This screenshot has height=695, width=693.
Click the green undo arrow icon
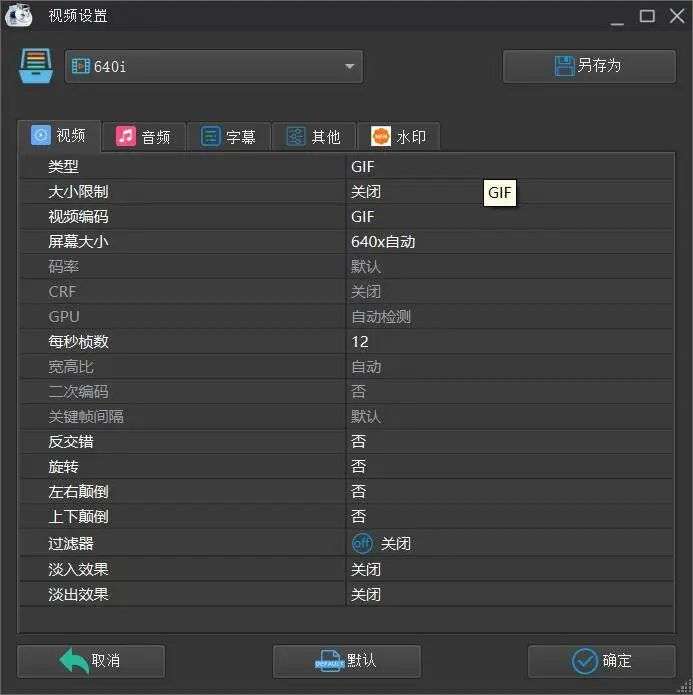point(74,661)
